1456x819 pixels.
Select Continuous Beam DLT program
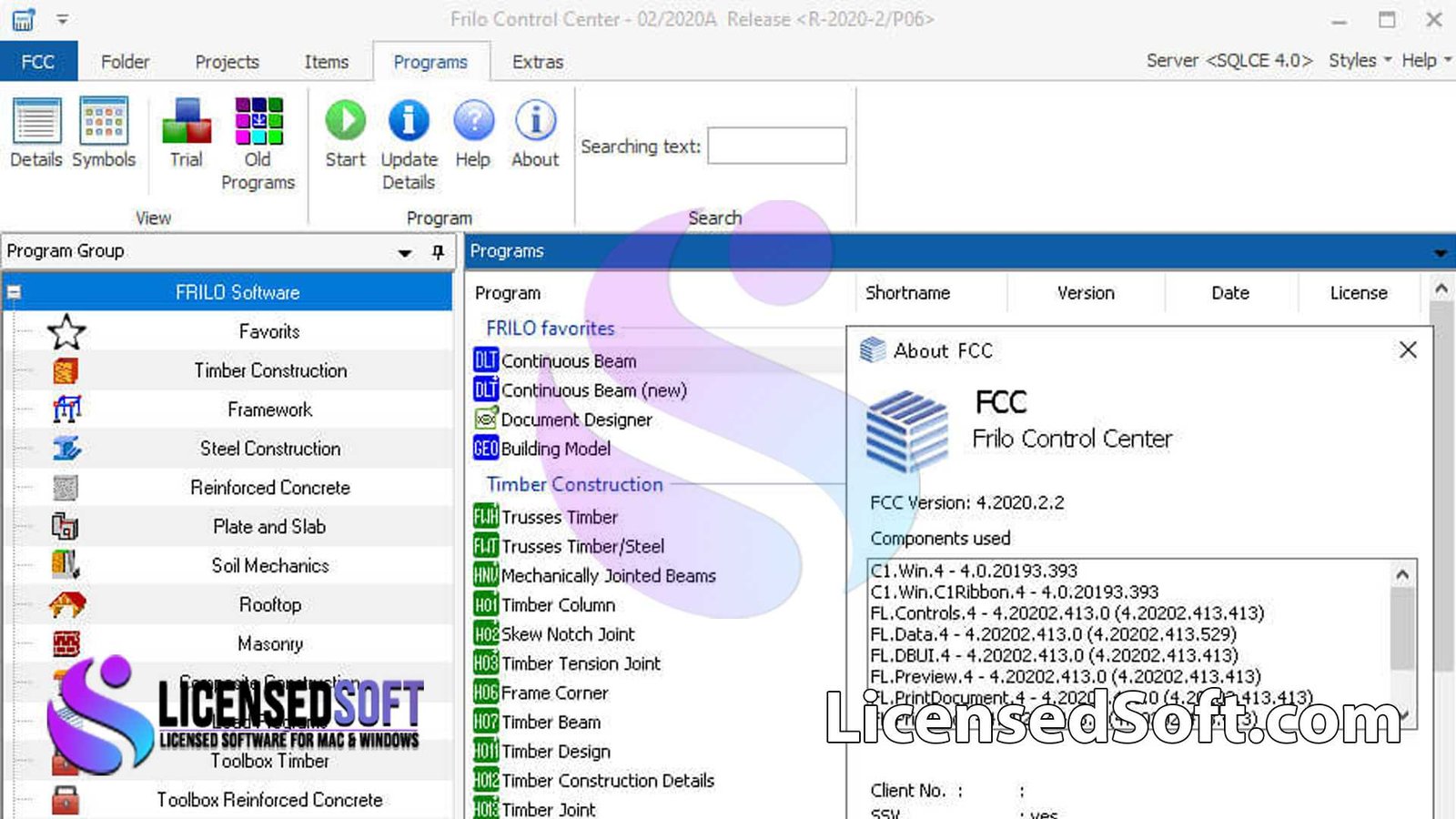tap(555, 361)
